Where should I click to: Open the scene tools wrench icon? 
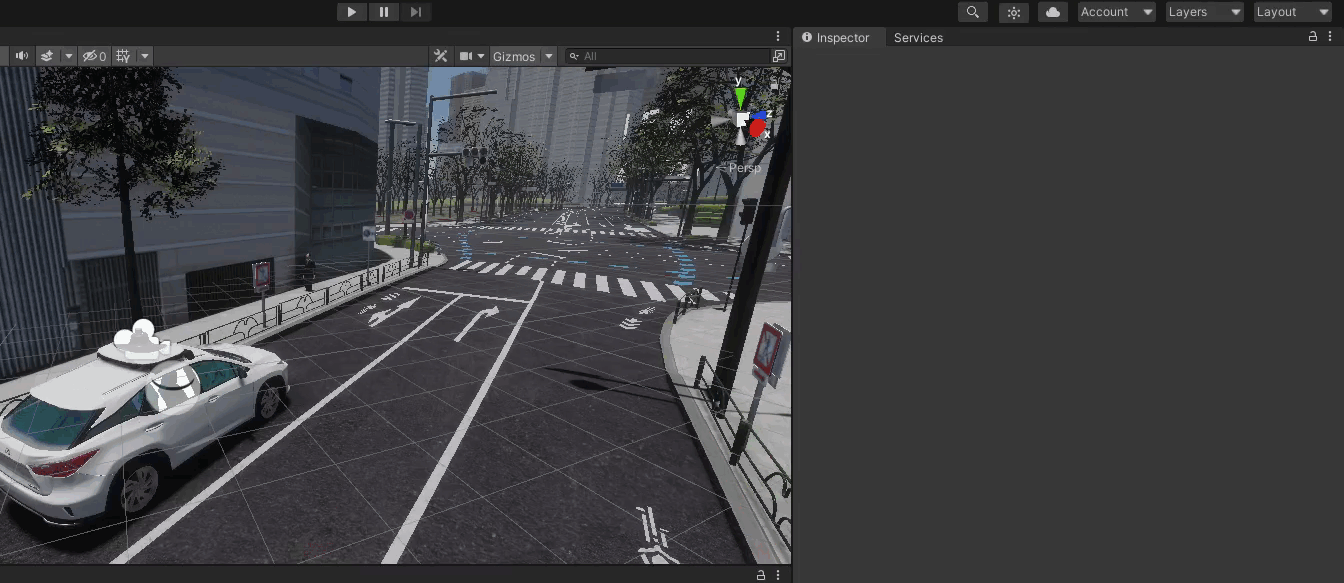(440, 56)
